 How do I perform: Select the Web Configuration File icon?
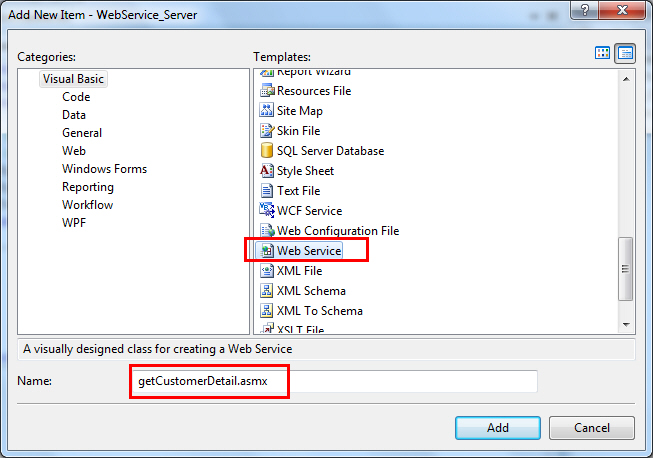(x=267, y=230)
